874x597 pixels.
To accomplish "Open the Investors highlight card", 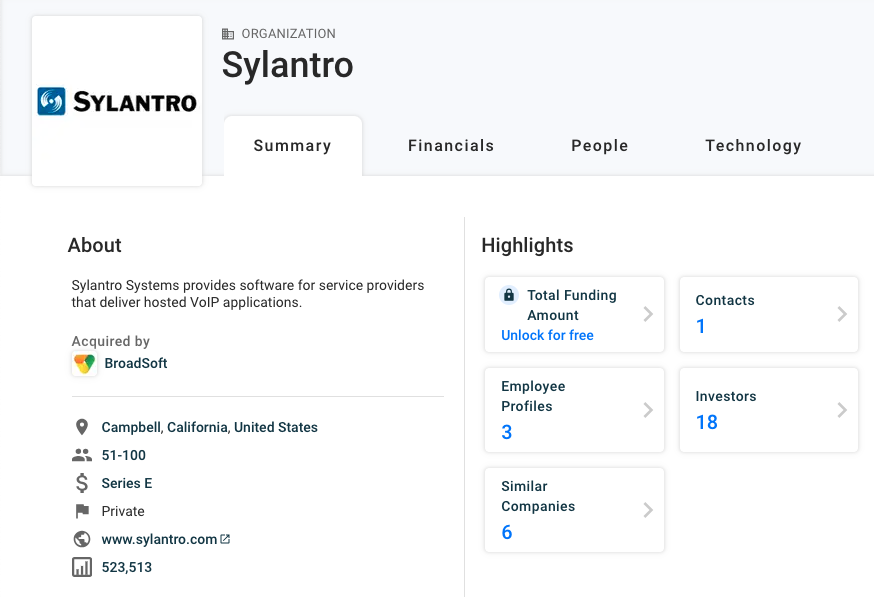I will point(769,410).
